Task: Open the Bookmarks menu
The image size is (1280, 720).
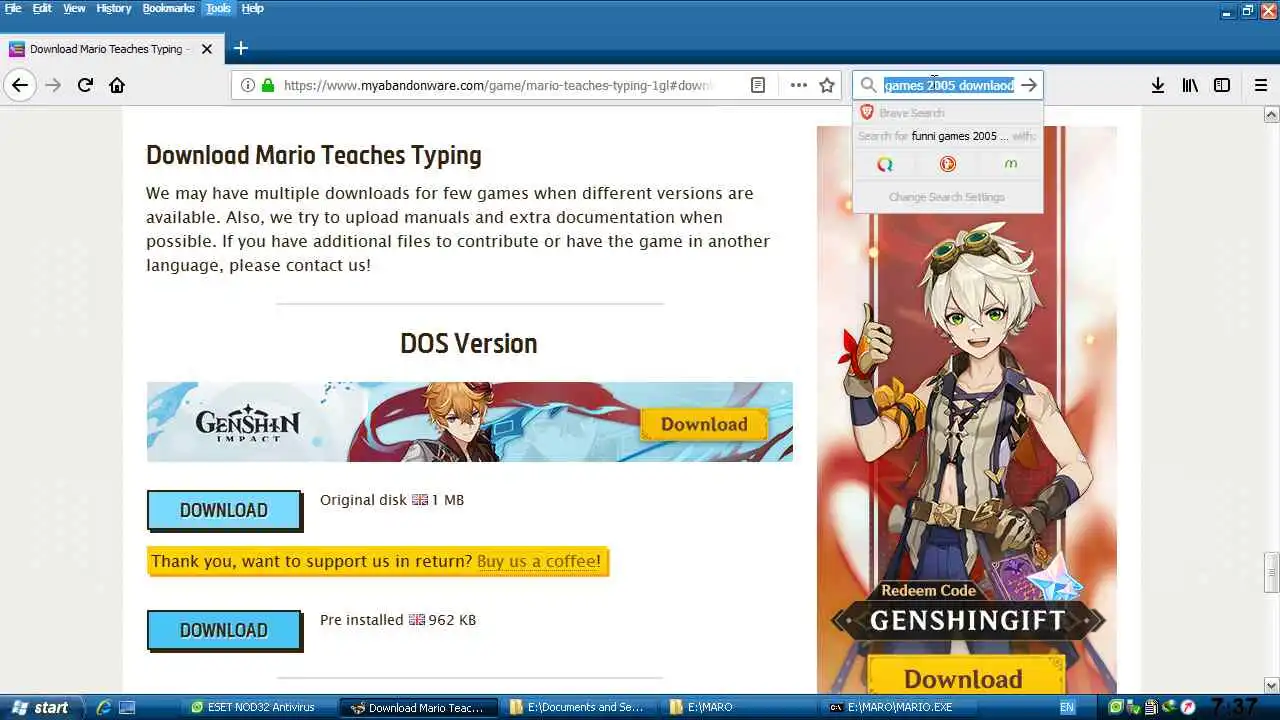Action: pyautogui.click(x=169, y=8)
